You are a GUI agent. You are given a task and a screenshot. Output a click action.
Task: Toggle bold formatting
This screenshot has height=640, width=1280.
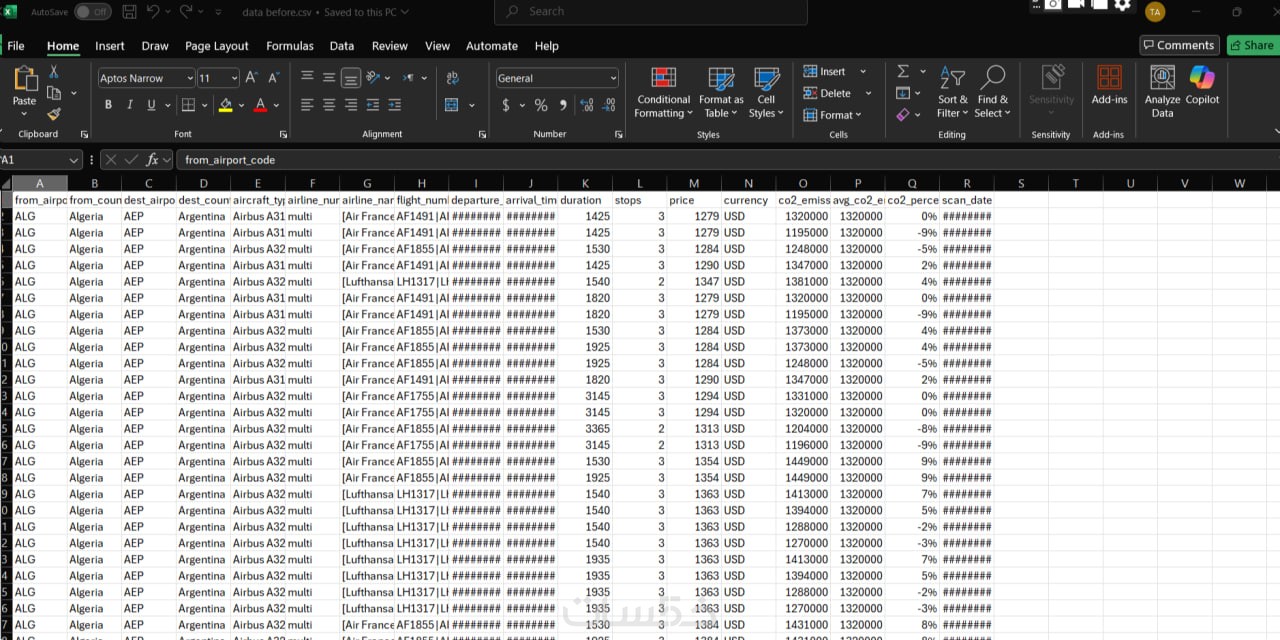click(108, 105)
